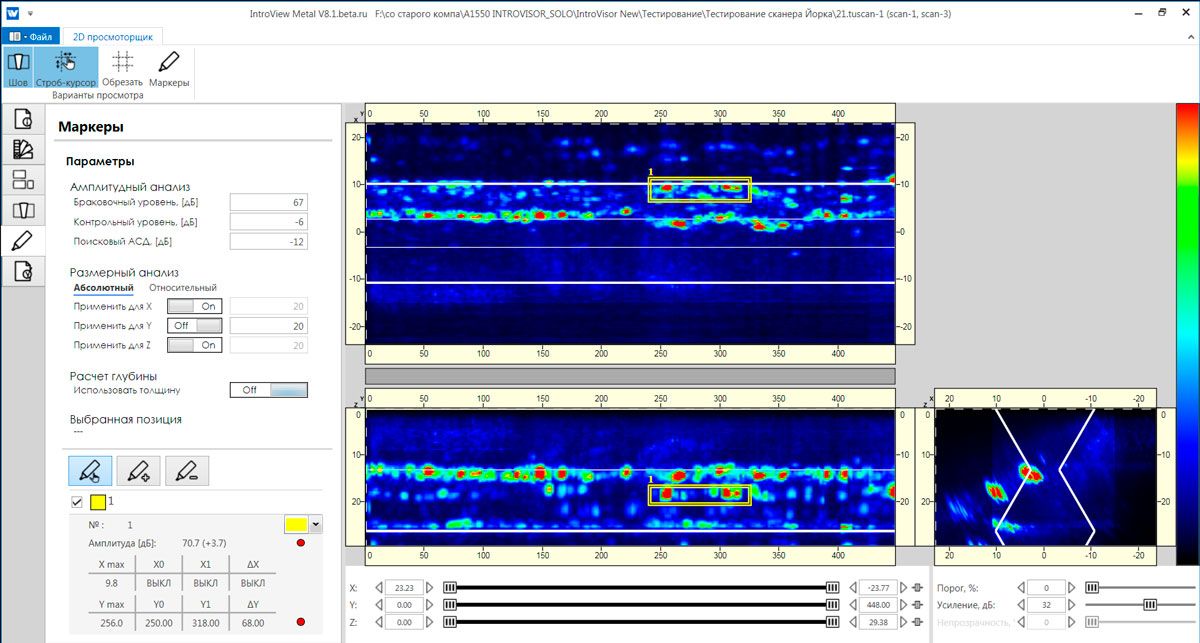Decrease the Усиление dB value
This screenshot has width=1200, height=643.
click(x=1021, y=605)
